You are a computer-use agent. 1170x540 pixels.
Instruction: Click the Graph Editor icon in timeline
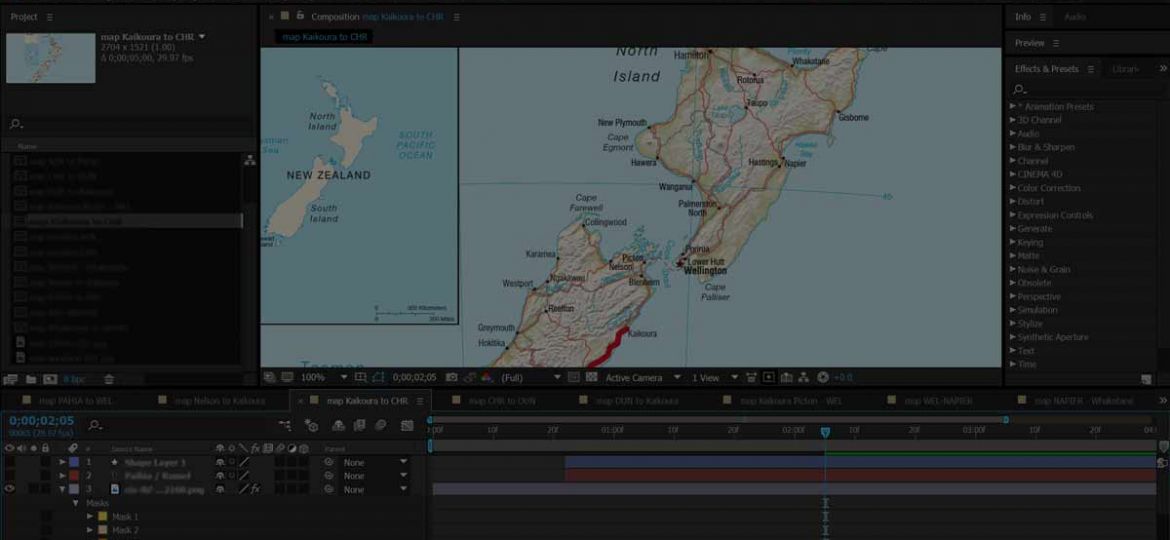coord(407,425)
